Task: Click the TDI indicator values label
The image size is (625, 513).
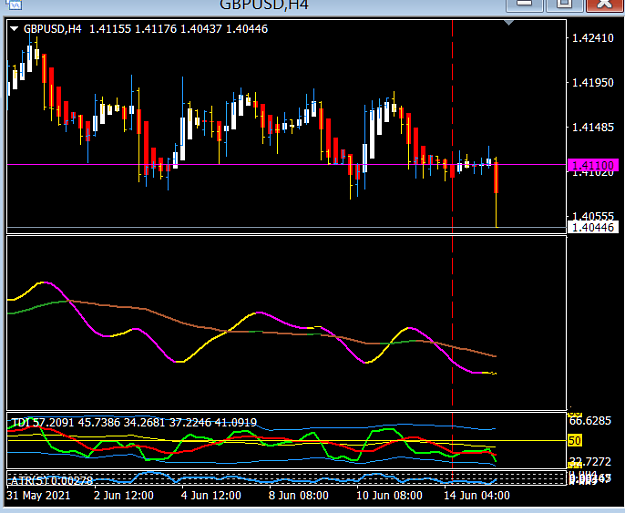Action: pyautogui.click(x=134, y=422)
